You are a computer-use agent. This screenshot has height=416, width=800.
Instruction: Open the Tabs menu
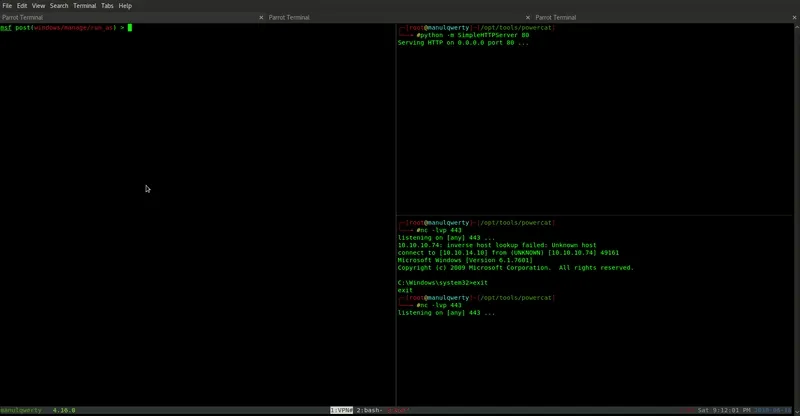107,6
